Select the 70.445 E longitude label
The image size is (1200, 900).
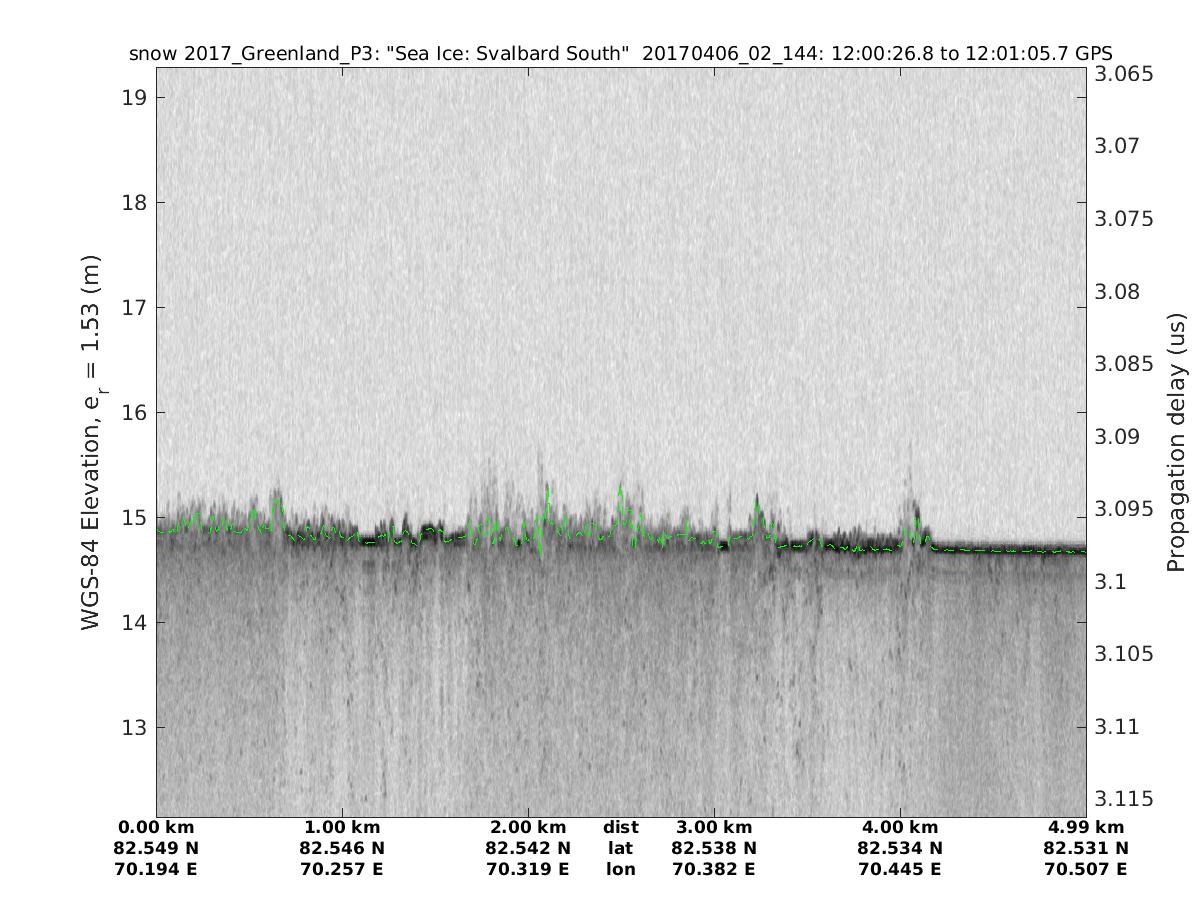tap(900, 870)
